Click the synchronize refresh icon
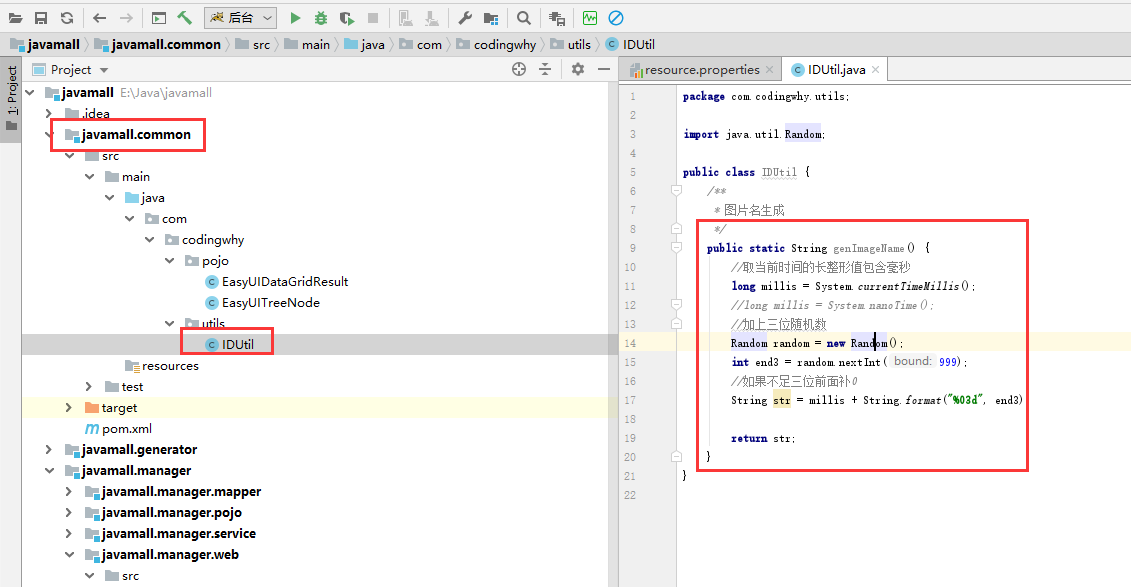Viewport: 1131px width, 587px height. 66,18
